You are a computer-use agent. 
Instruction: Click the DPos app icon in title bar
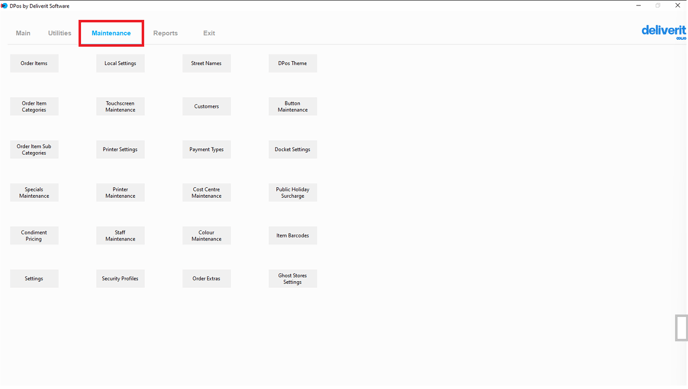click(4, 6)
